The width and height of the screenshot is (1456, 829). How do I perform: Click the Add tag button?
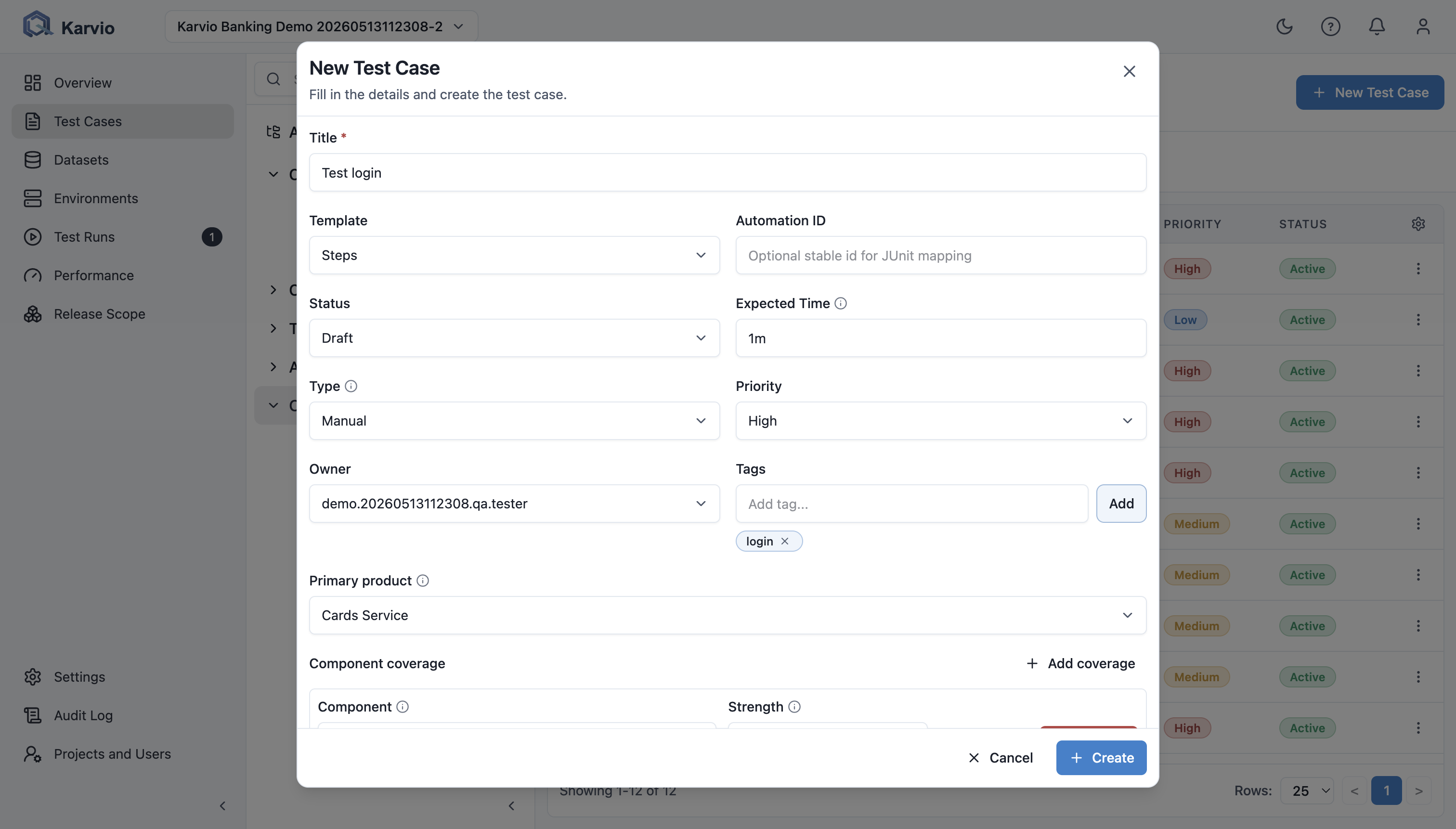tap(1121, 504)
